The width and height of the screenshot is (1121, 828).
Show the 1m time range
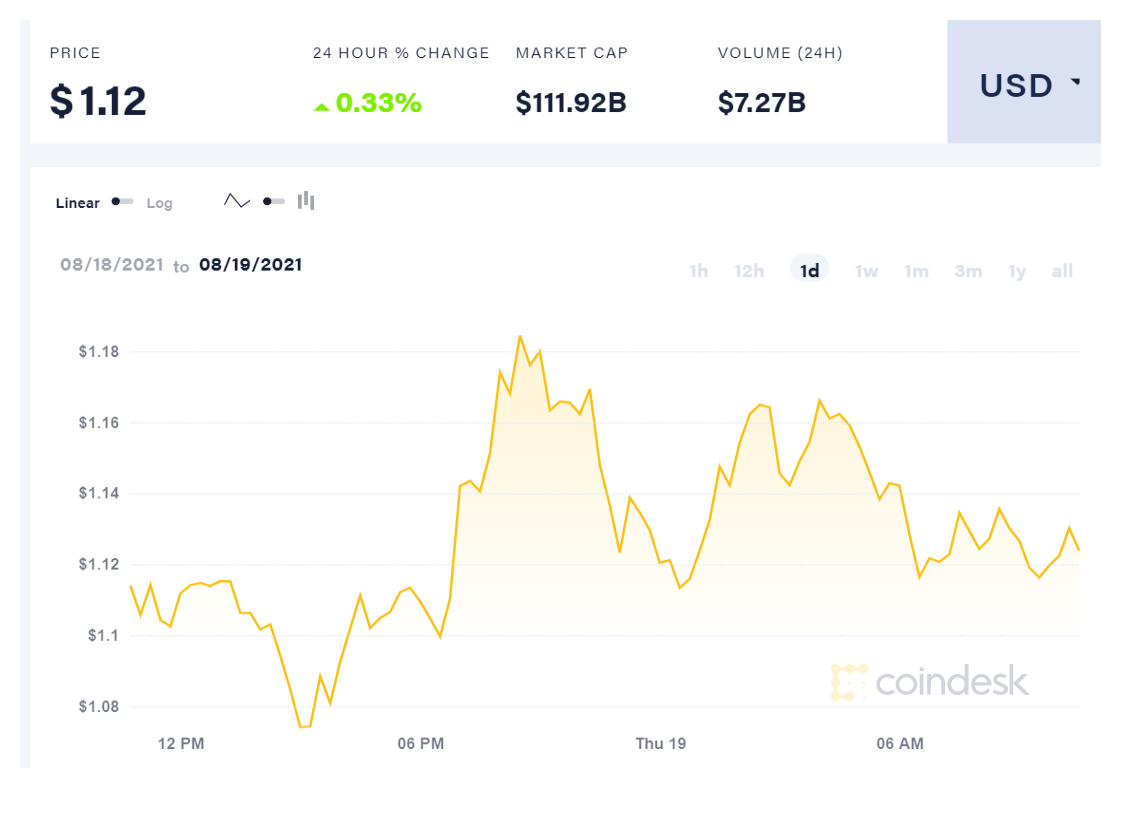(916, 271)
